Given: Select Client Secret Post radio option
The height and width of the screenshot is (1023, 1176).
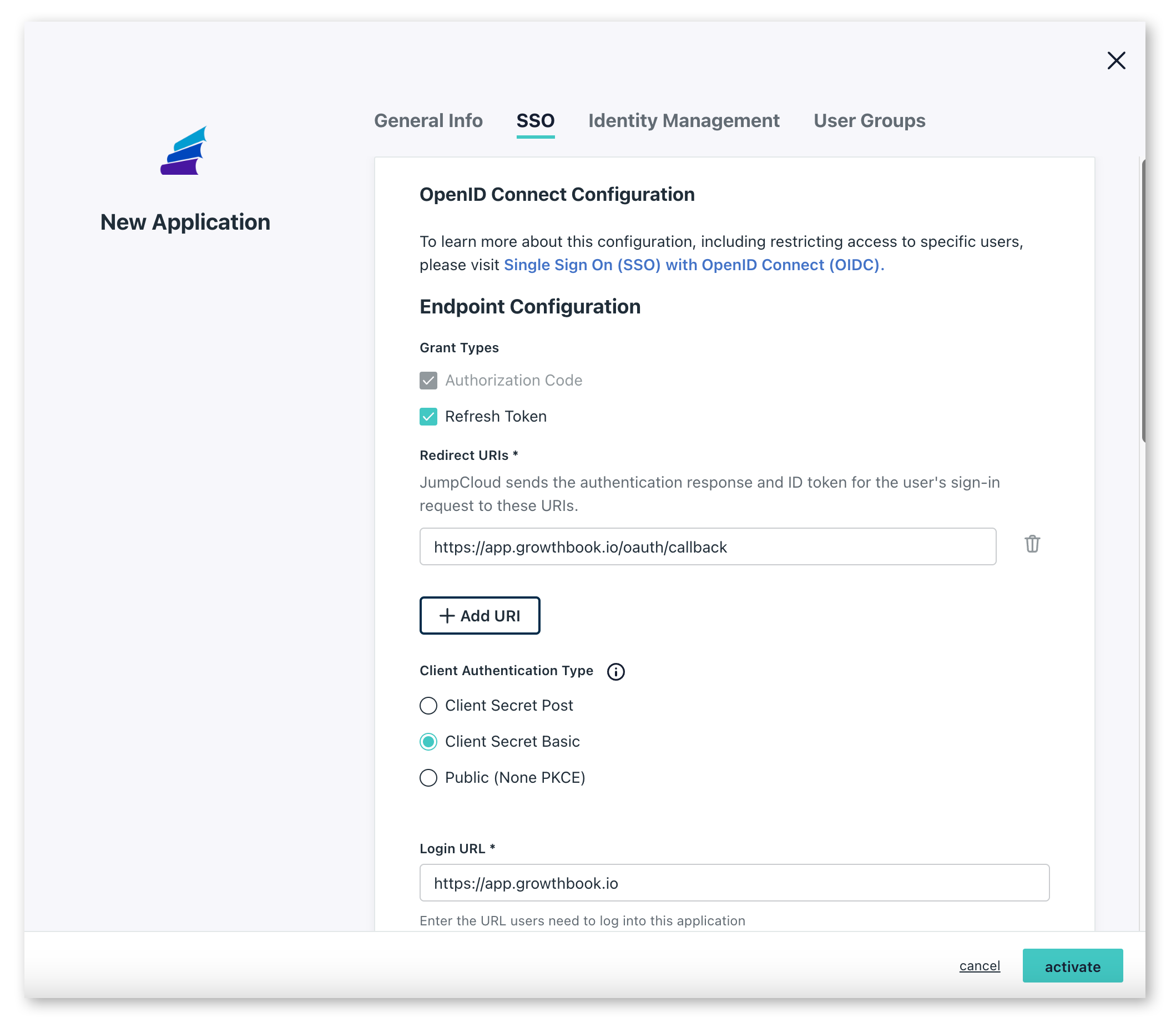Looking at the screenshot, I should 428,706.
